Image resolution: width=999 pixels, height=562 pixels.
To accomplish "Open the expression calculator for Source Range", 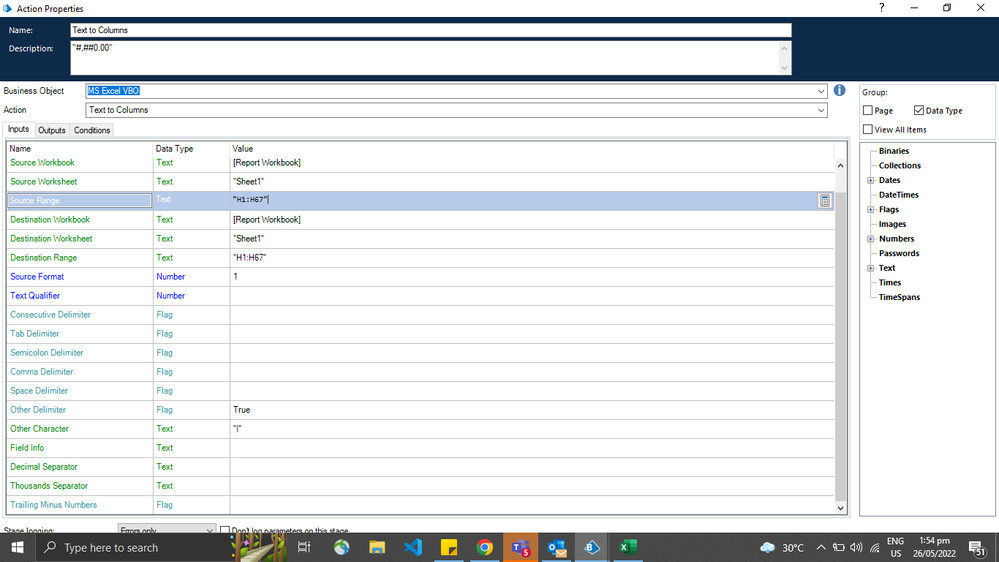I will 824,200.
